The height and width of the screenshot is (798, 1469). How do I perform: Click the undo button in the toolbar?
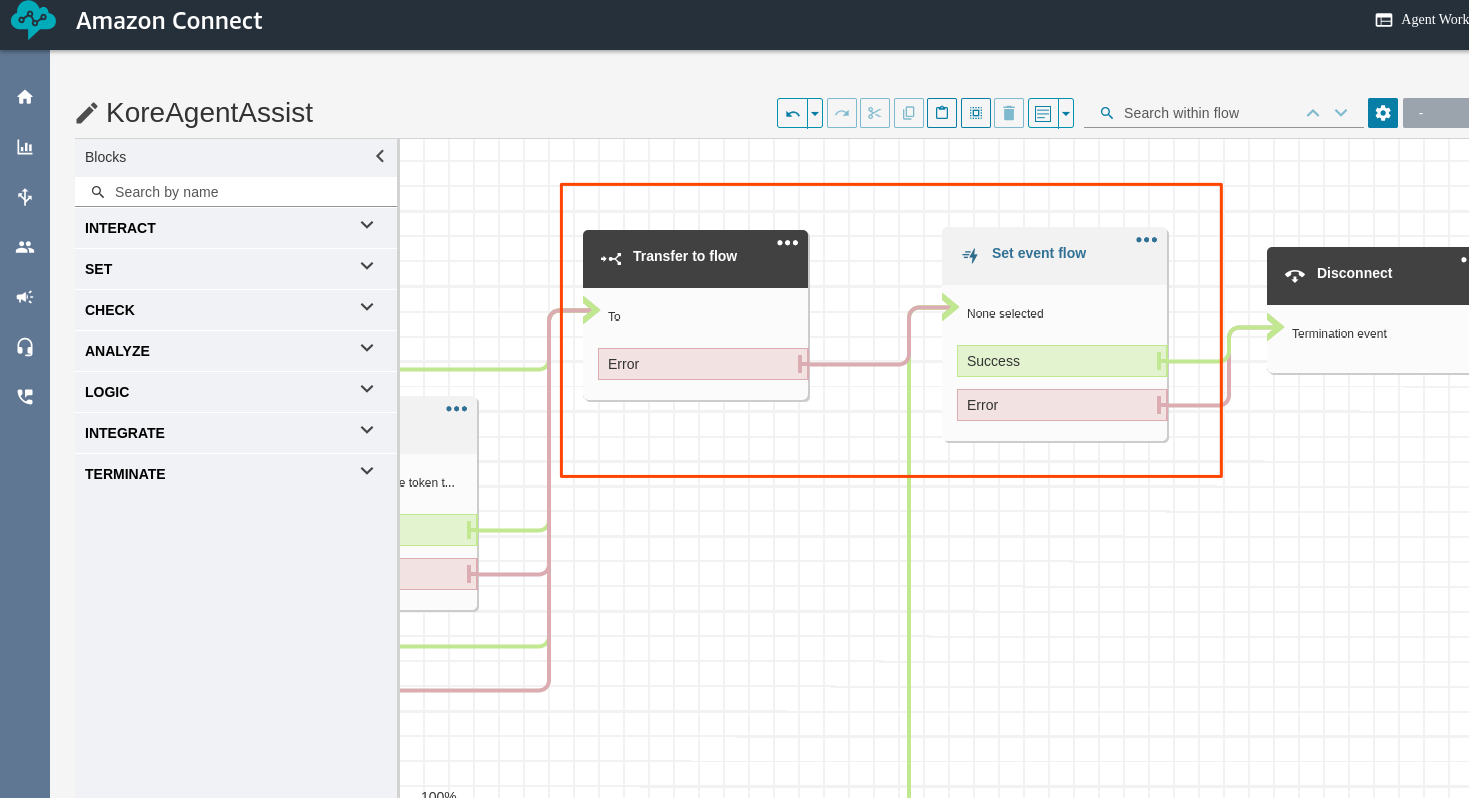point(792,113)
